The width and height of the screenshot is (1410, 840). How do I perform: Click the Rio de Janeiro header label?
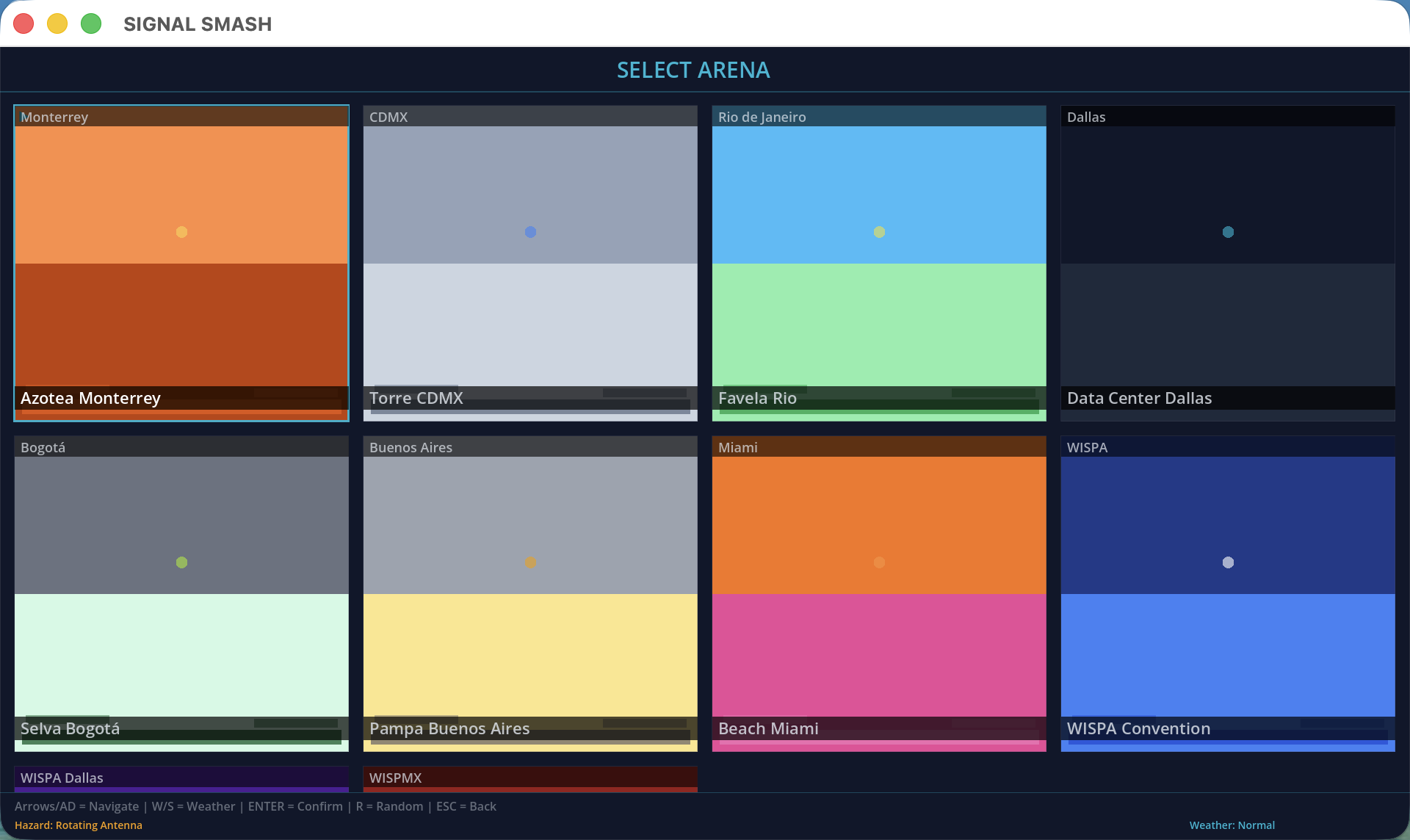click(x=762, y=117)
